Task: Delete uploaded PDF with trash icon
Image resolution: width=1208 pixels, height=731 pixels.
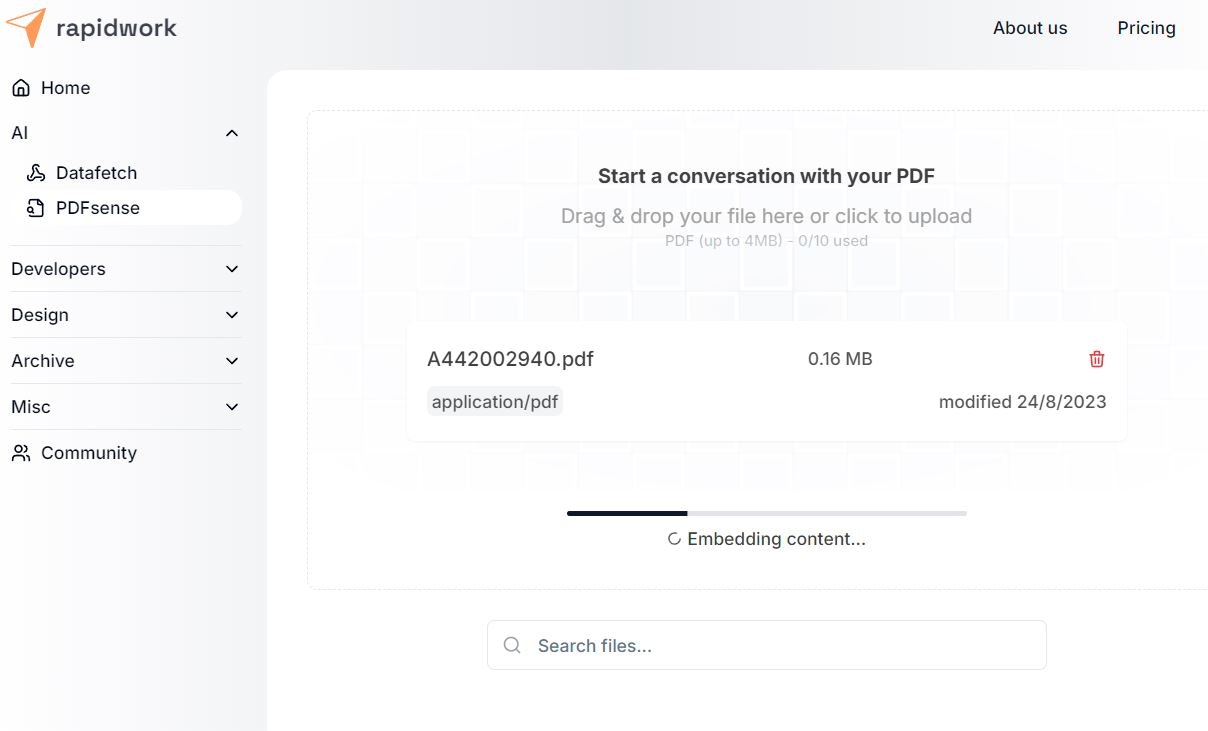Action: 1097,359
